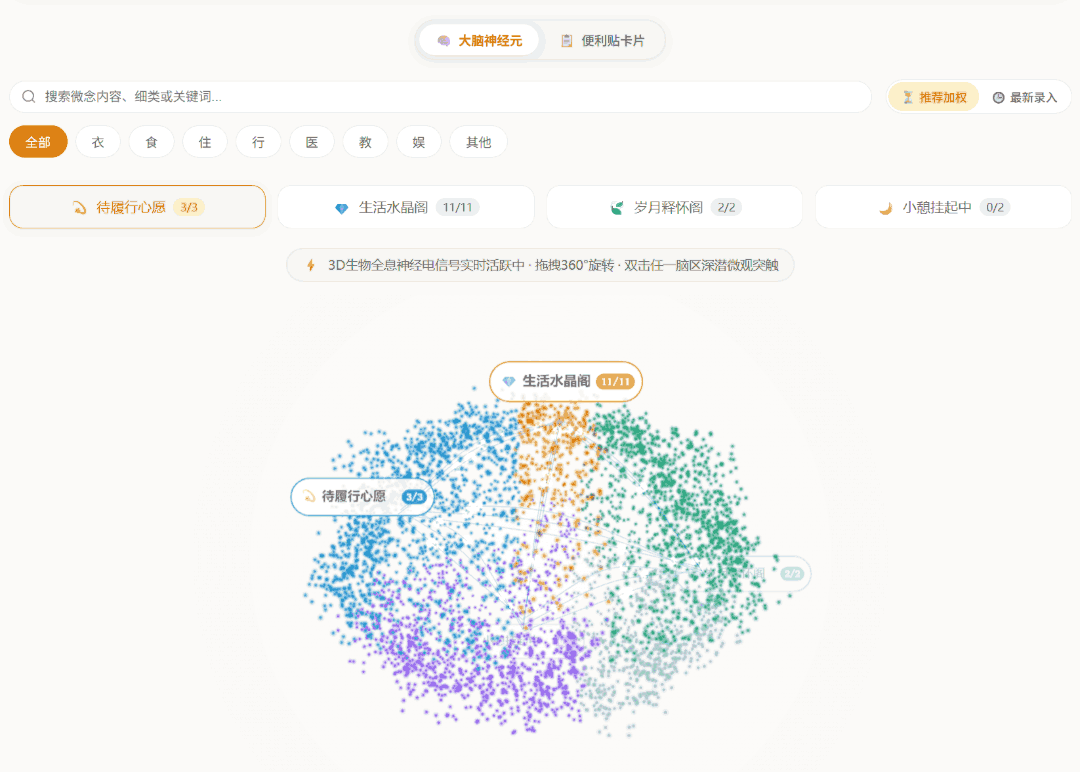The width and height of the screenshot is (1080, 772).
Task: Click the wish icon on 待履行心愿 card
Action: tap(80, 207)
